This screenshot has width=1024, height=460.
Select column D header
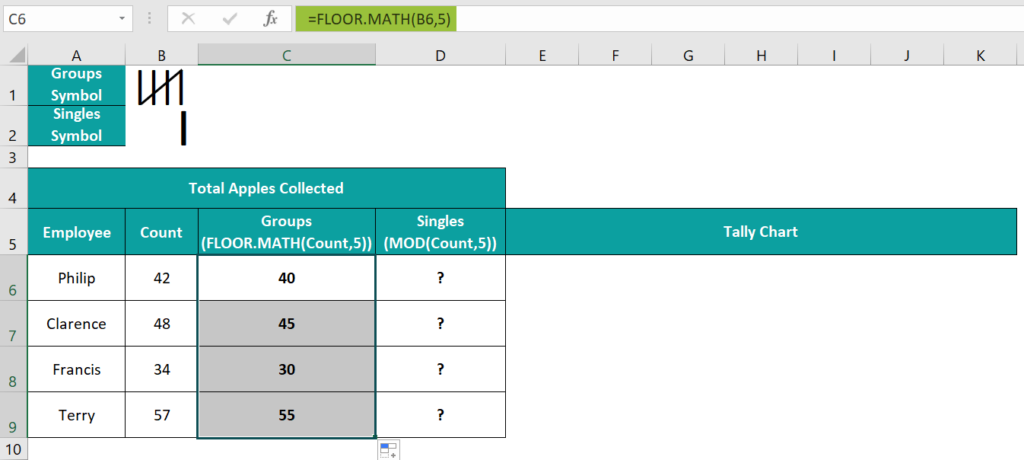(x=440, y=56)
